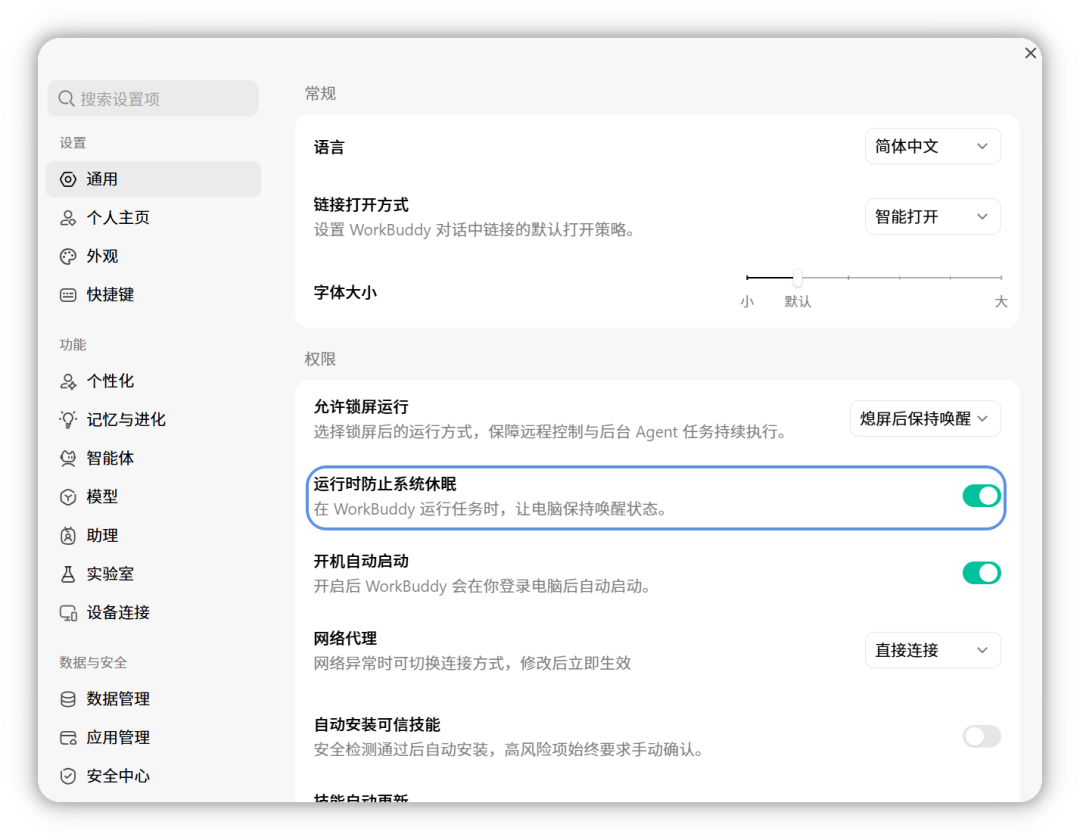Click the 外观 palette icon

(x=68, y=257)
